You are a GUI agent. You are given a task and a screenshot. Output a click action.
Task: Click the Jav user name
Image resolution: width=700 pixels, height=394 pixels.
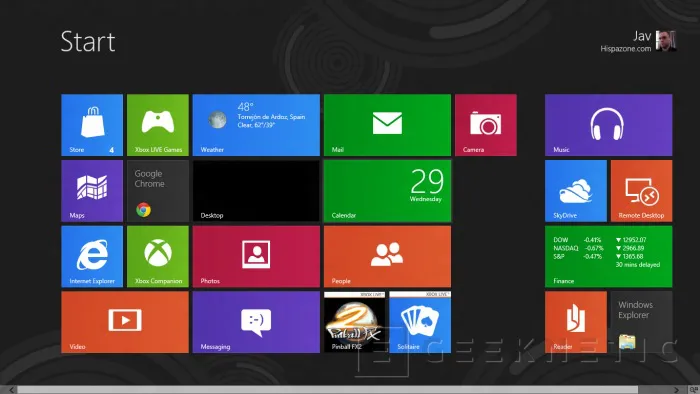tap(642, 36)
